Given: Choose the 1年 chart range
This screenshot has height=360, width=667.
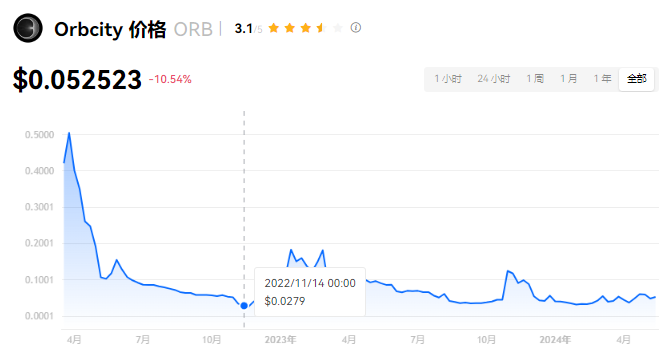Looking at the screenshot, I should [602, 79].
